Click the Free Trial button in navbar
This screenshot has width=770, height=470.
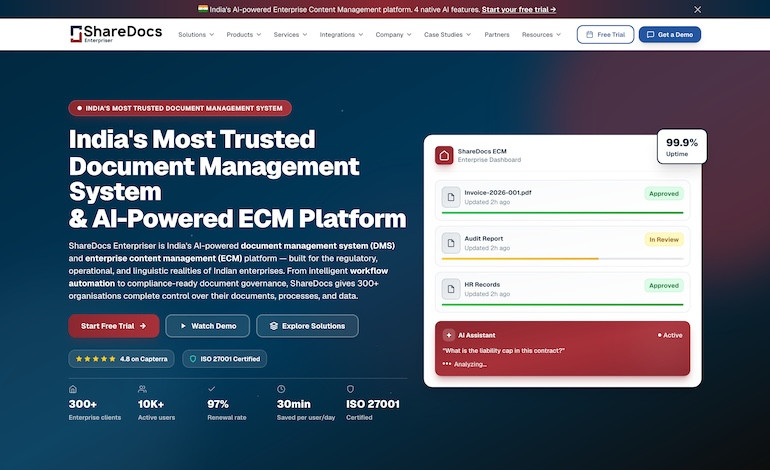coord(605,34)
